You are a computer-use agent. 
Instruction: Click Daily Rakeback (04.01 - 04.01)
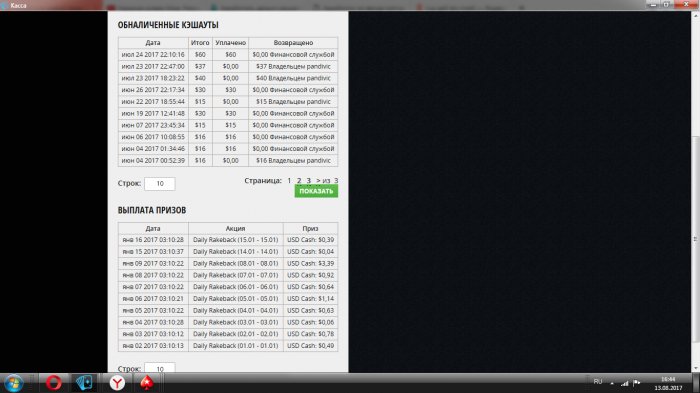coord(236,310)
